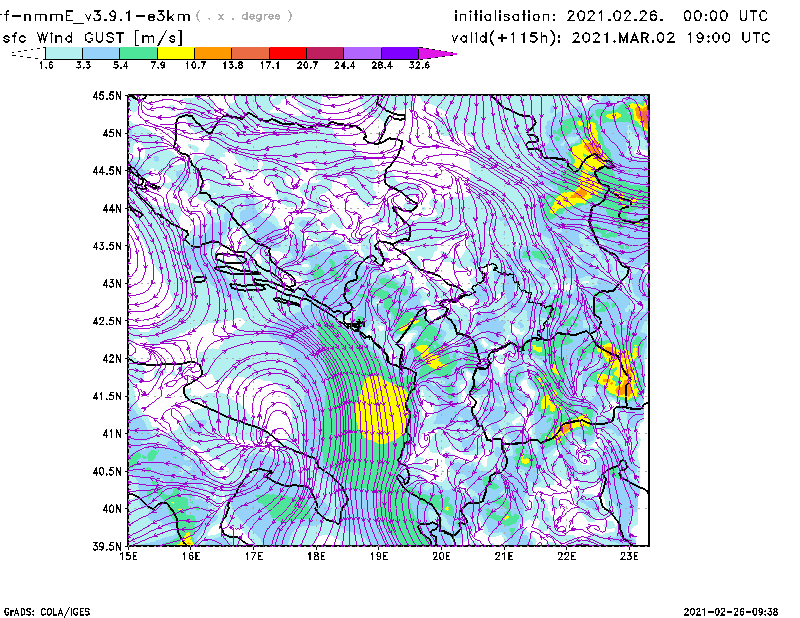The width and height of the screenshot is (800, 618).
Task: Click the large yellow gust area near 19E
Action: pos(382,410)
